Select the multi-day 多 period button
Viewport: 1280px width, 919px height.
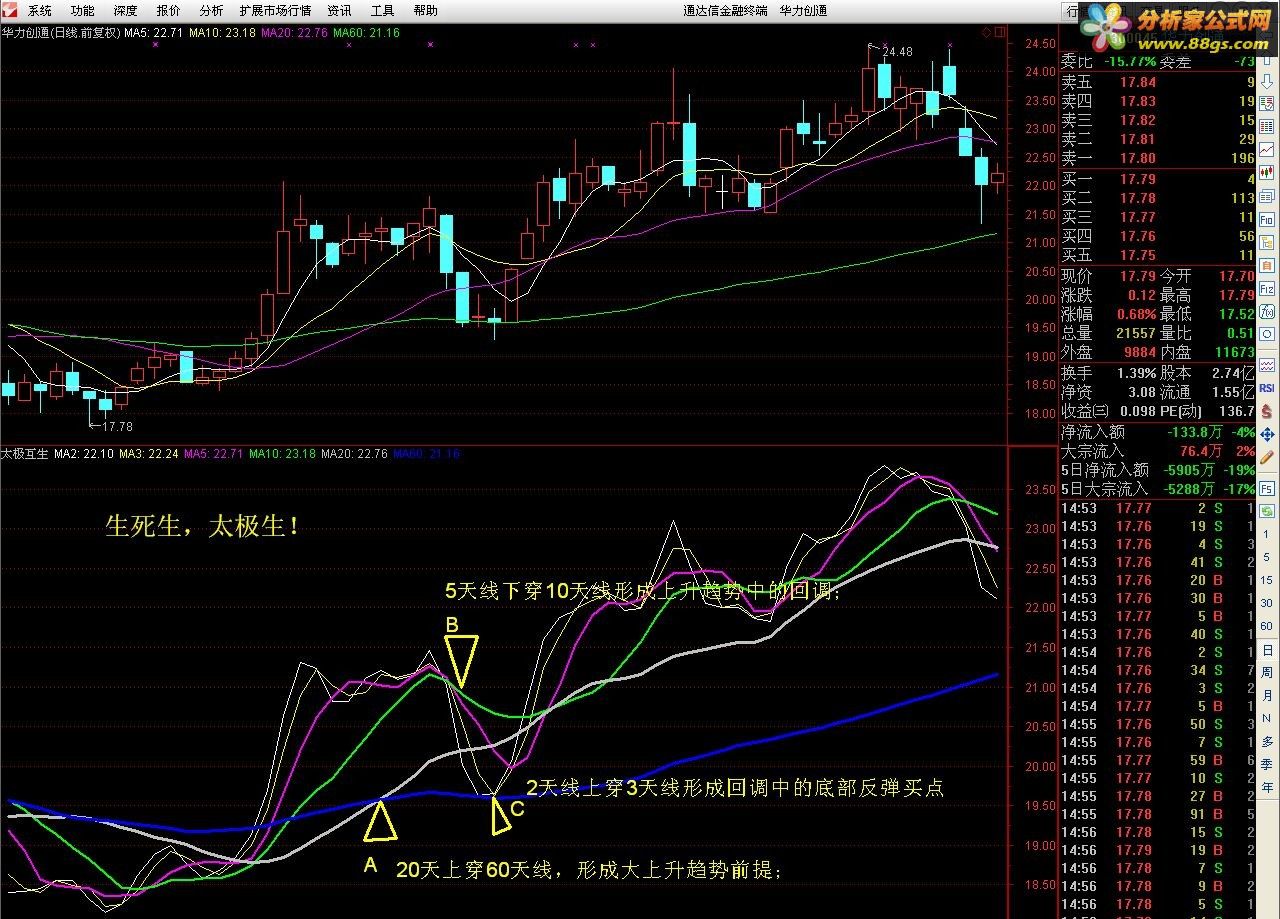point(1267,740)
